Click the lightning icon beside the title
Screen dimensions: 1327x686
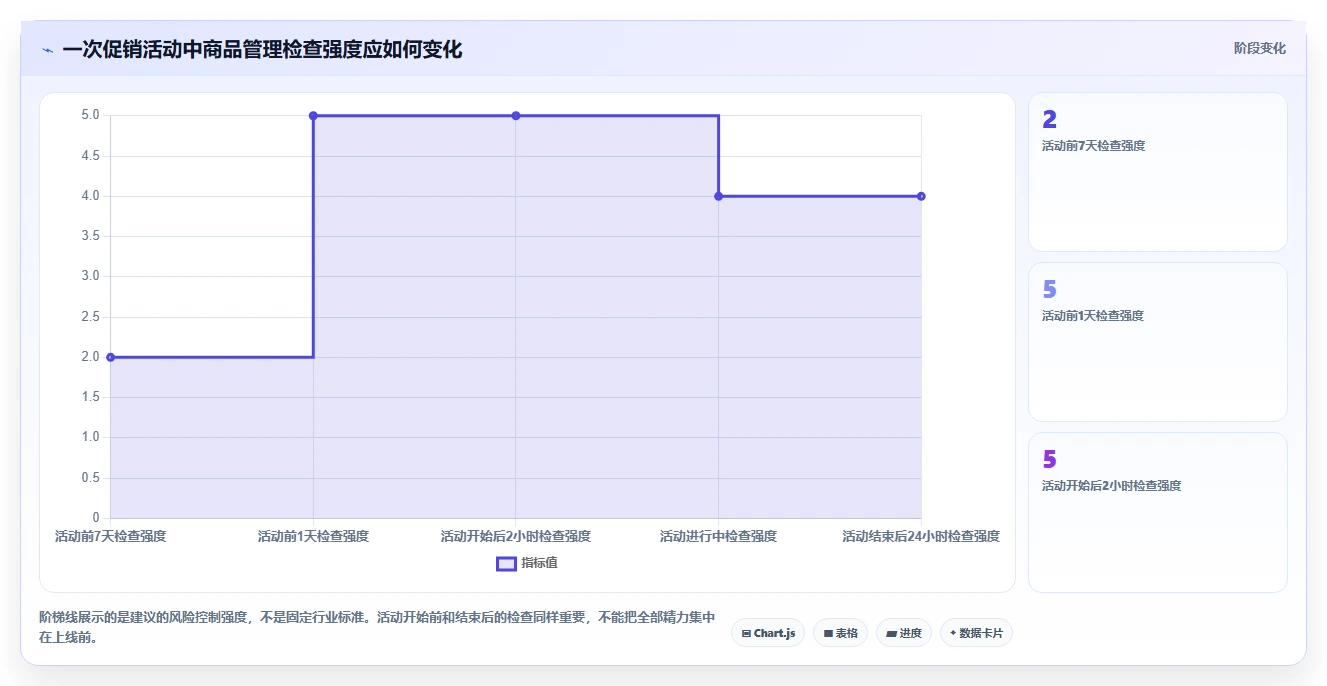click(x=47, y=50)
